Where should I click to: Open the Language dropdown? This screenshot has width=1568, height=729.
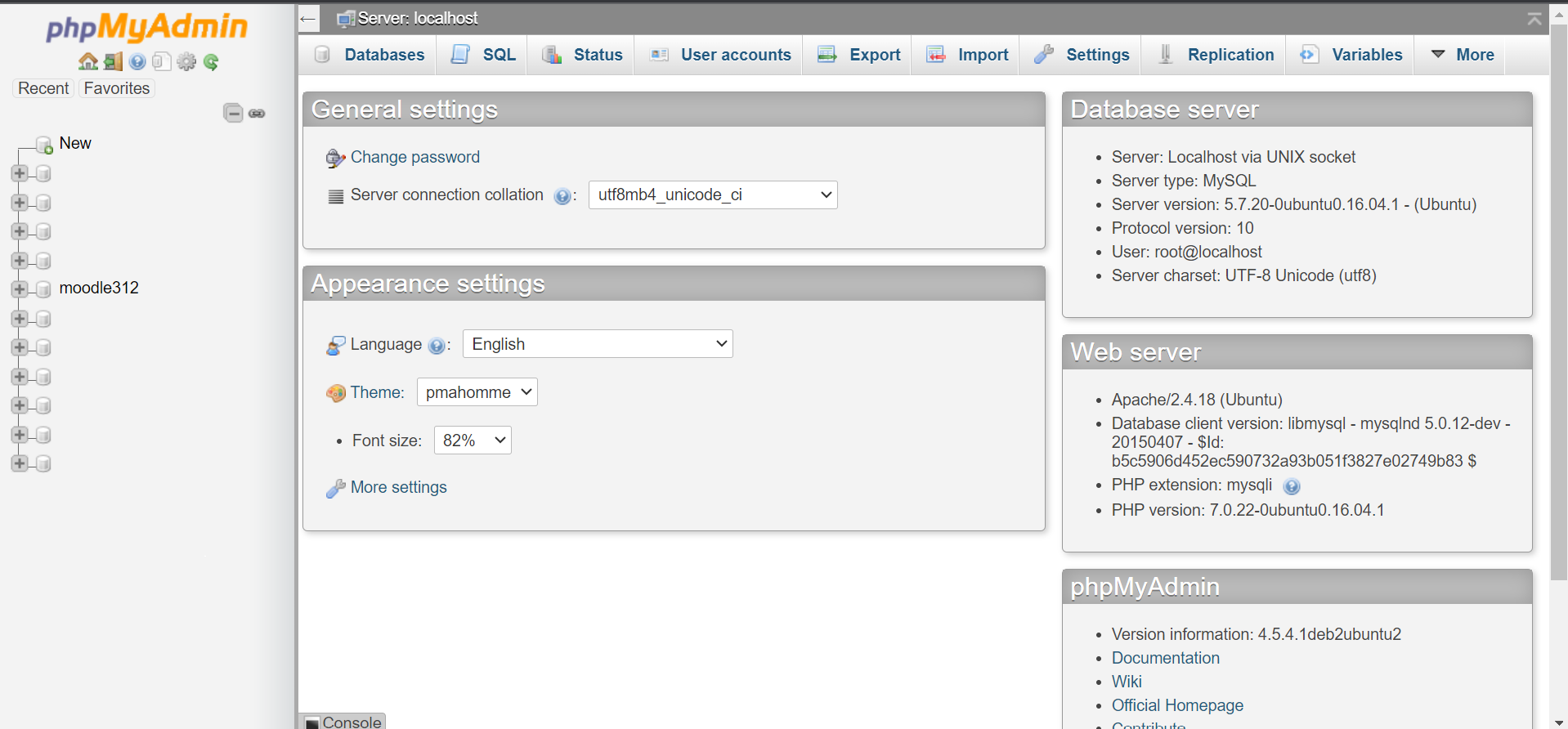pyautogui.click(x=597, y=344)
